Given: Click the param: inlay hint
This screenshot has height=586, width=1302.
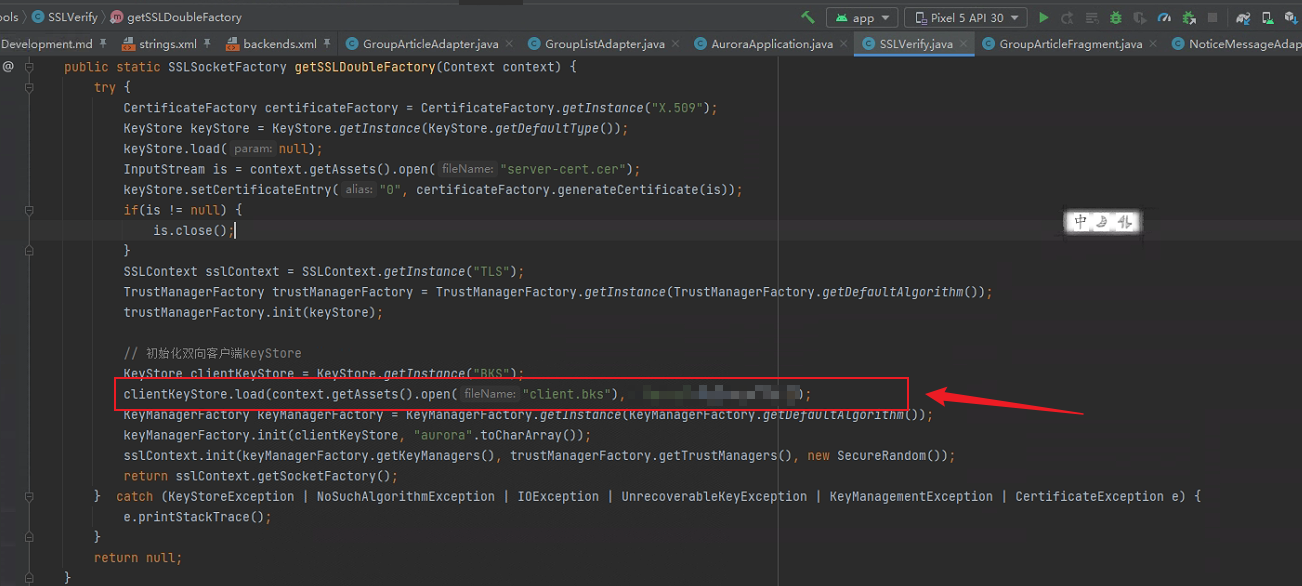Looking at the screenshot, I should (254, 149).
